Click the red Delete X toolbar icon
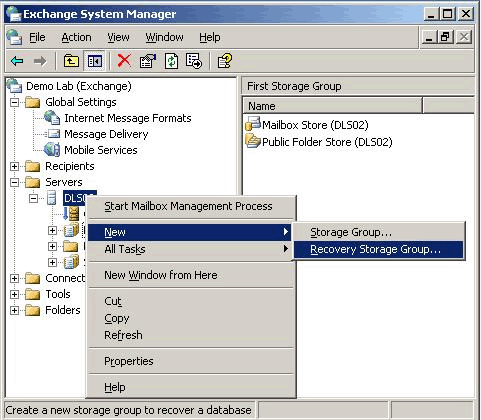This screenshot has width=481, height=420. point(124,61)
